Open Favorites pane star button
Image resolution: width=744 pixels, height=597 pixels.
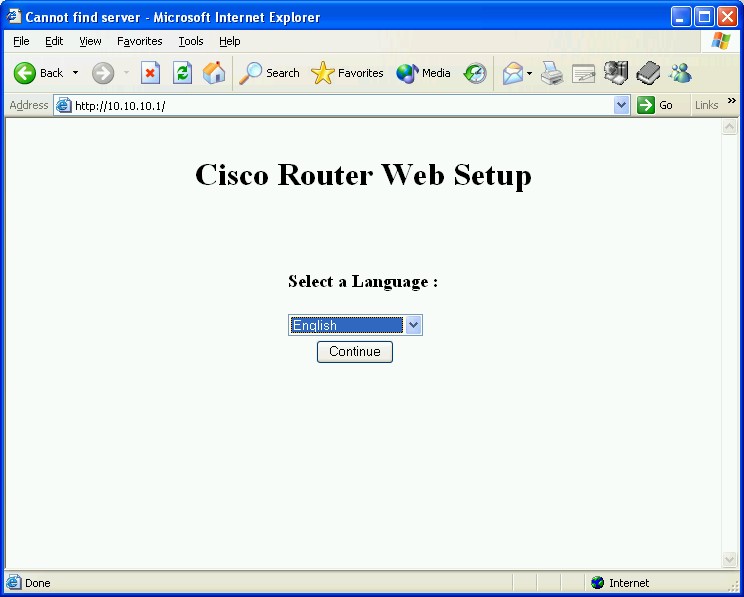pyautogui.click(x=347, y=73)
